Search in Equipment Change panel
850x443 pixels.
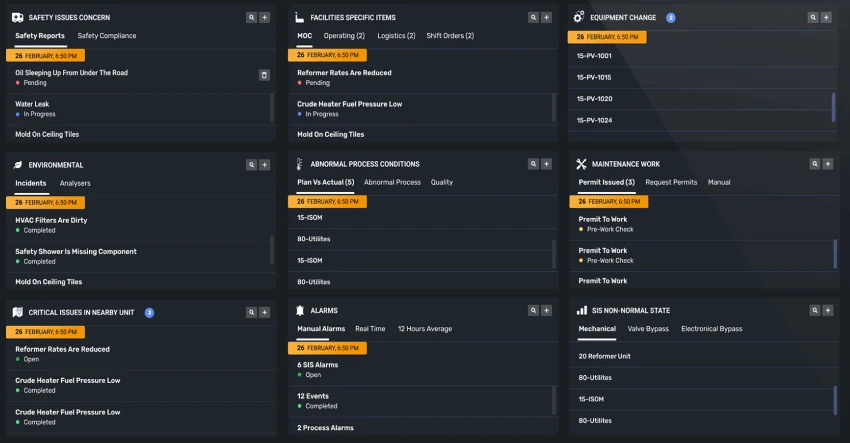coord(813,17)
